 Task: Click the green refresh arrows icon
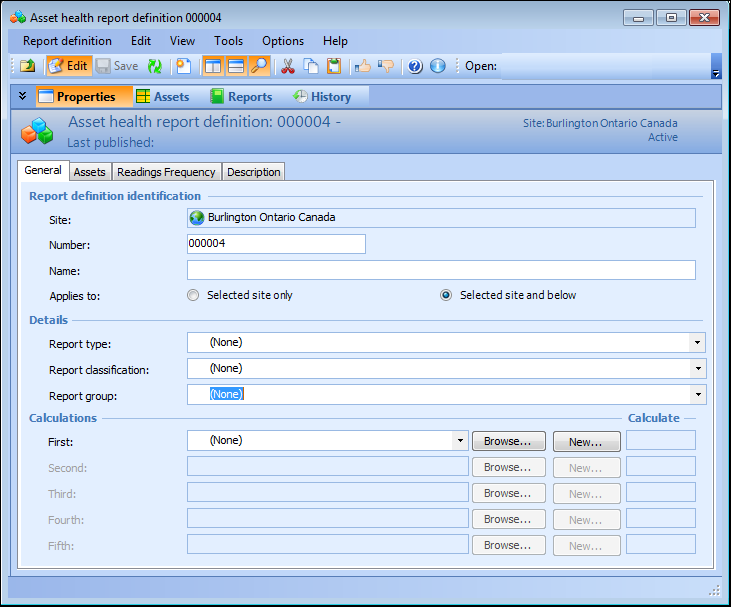point(154,66)
